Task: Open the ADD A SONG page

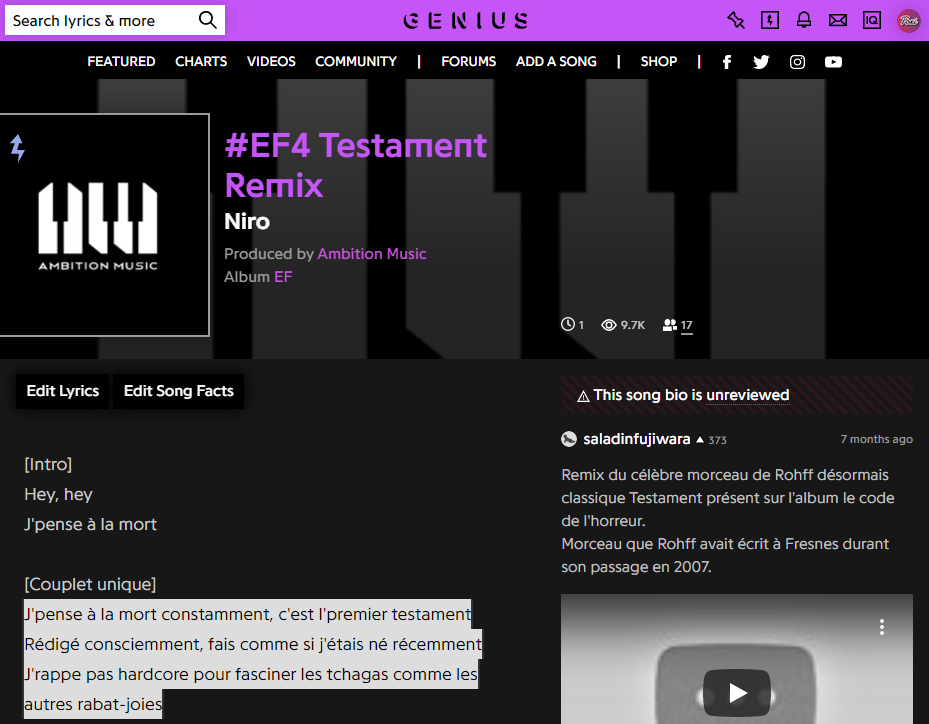Action: tap(556, 61)
